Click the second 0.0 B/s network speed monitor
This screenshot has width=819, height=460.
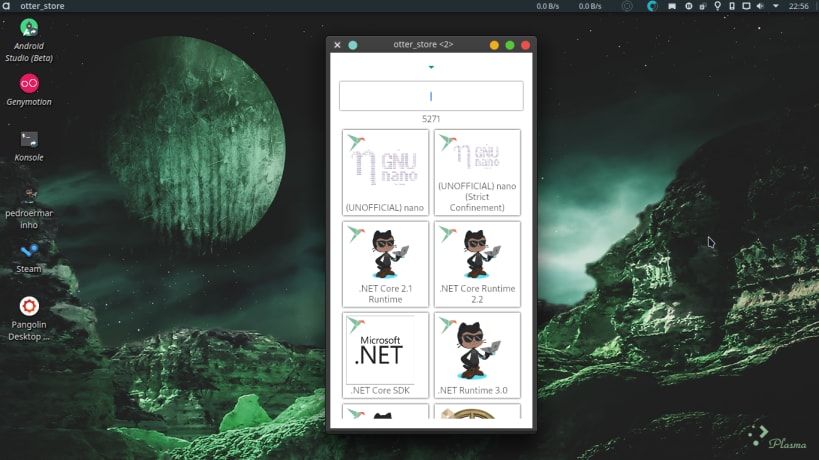(590, 6)
